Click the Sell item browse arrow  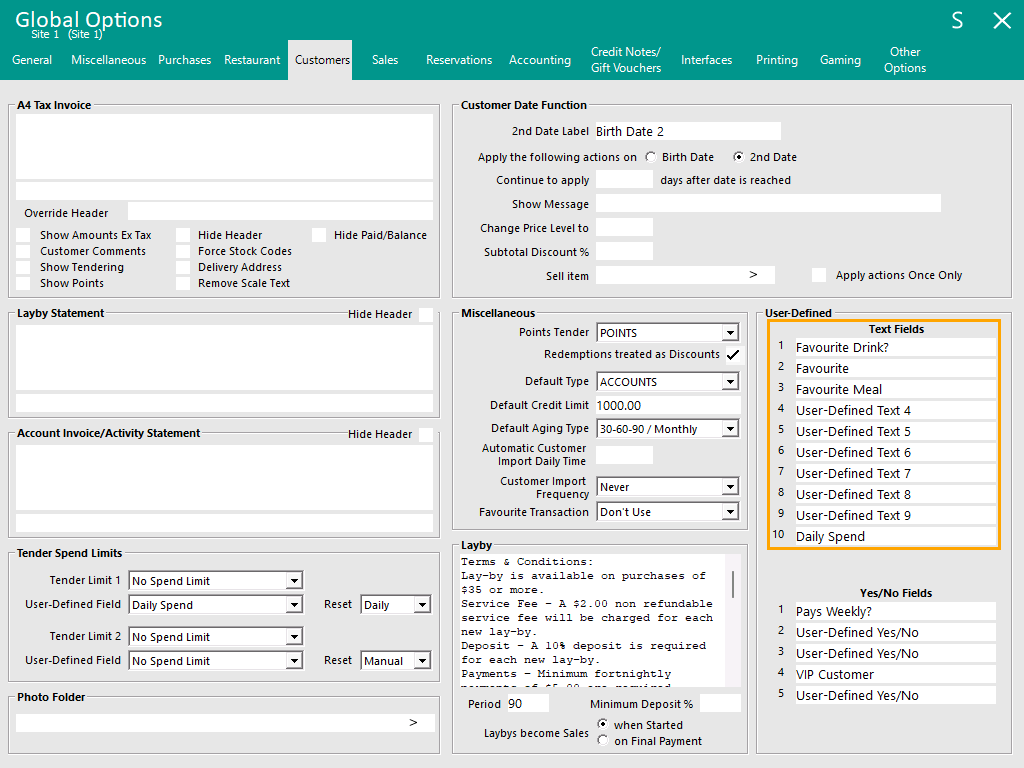pos(754,275)
